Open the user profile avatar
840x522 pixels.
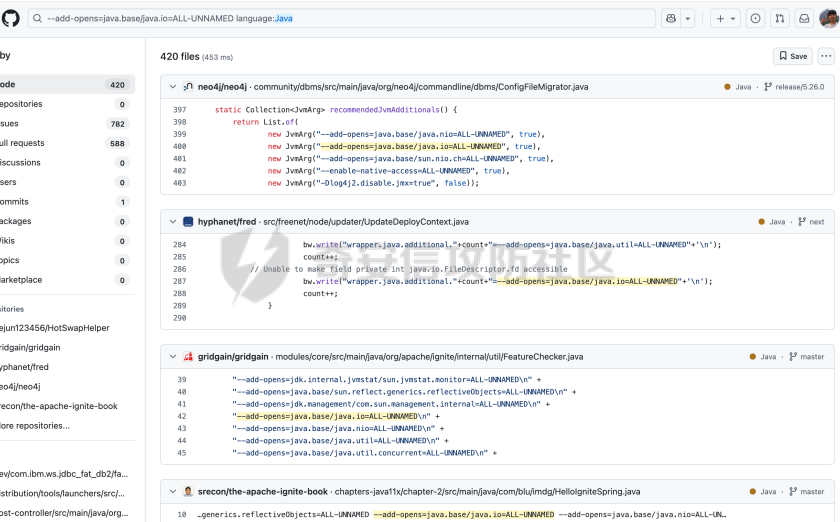pos(829,19)
